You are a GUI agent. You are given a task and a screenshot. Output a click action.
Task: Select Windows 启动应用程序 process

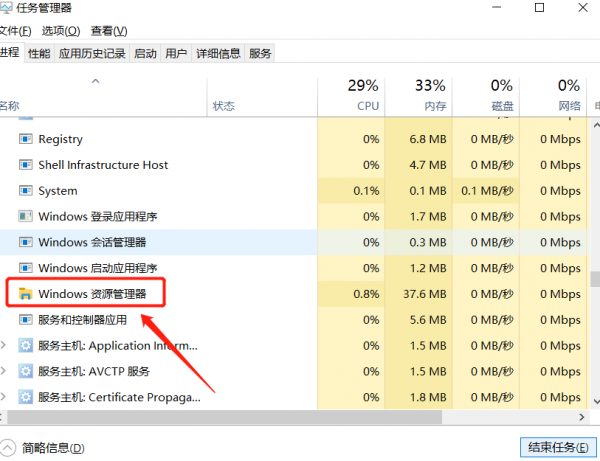pos(98,268)
